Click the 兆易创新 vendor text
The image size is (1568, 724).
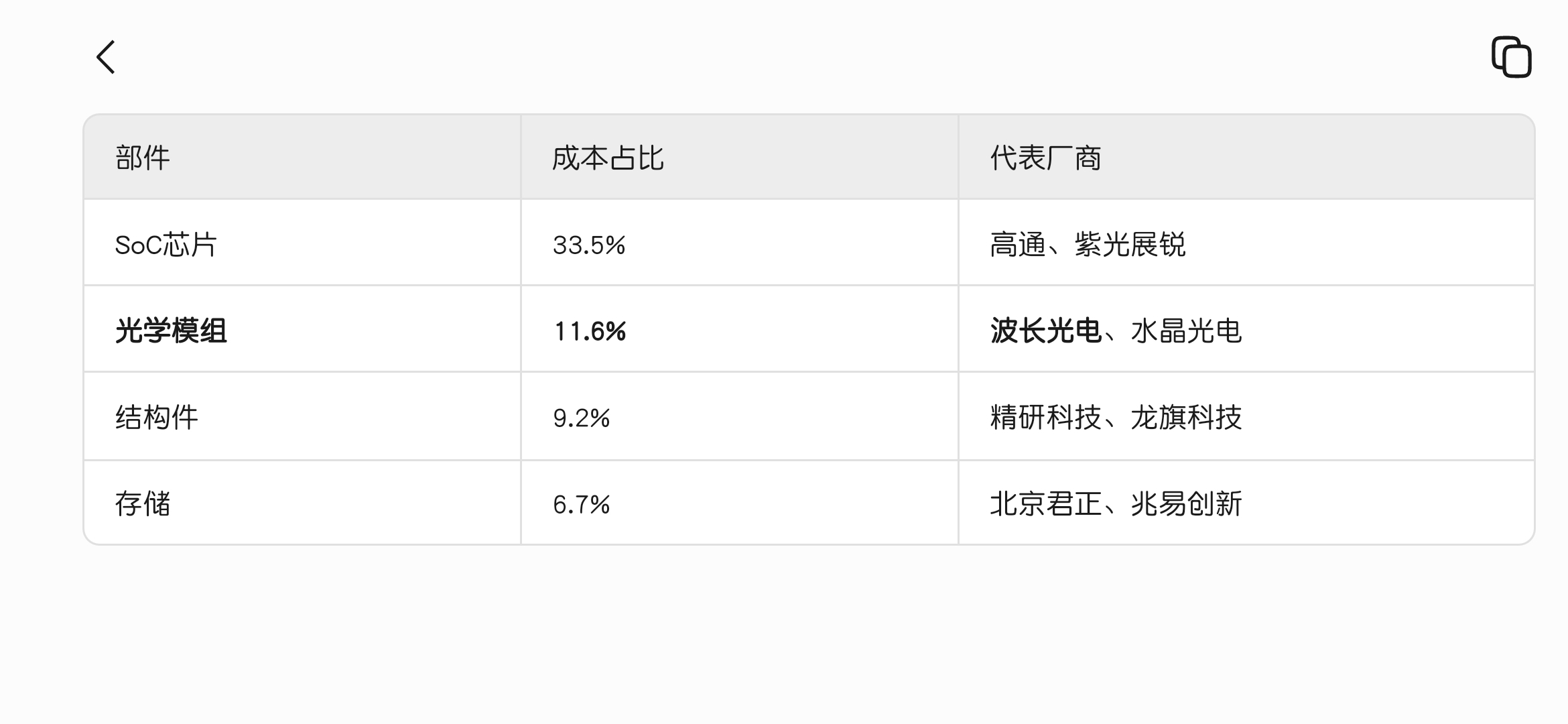click(1186, 503)
